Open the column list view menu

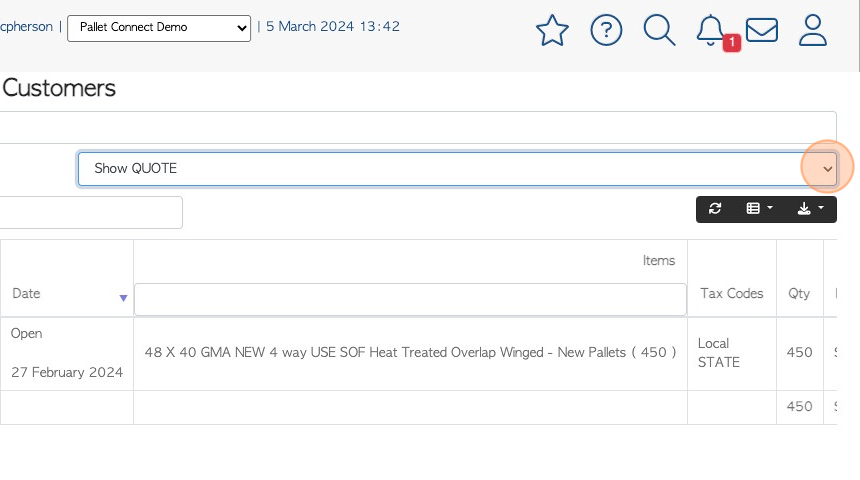[x=759, y=208]
